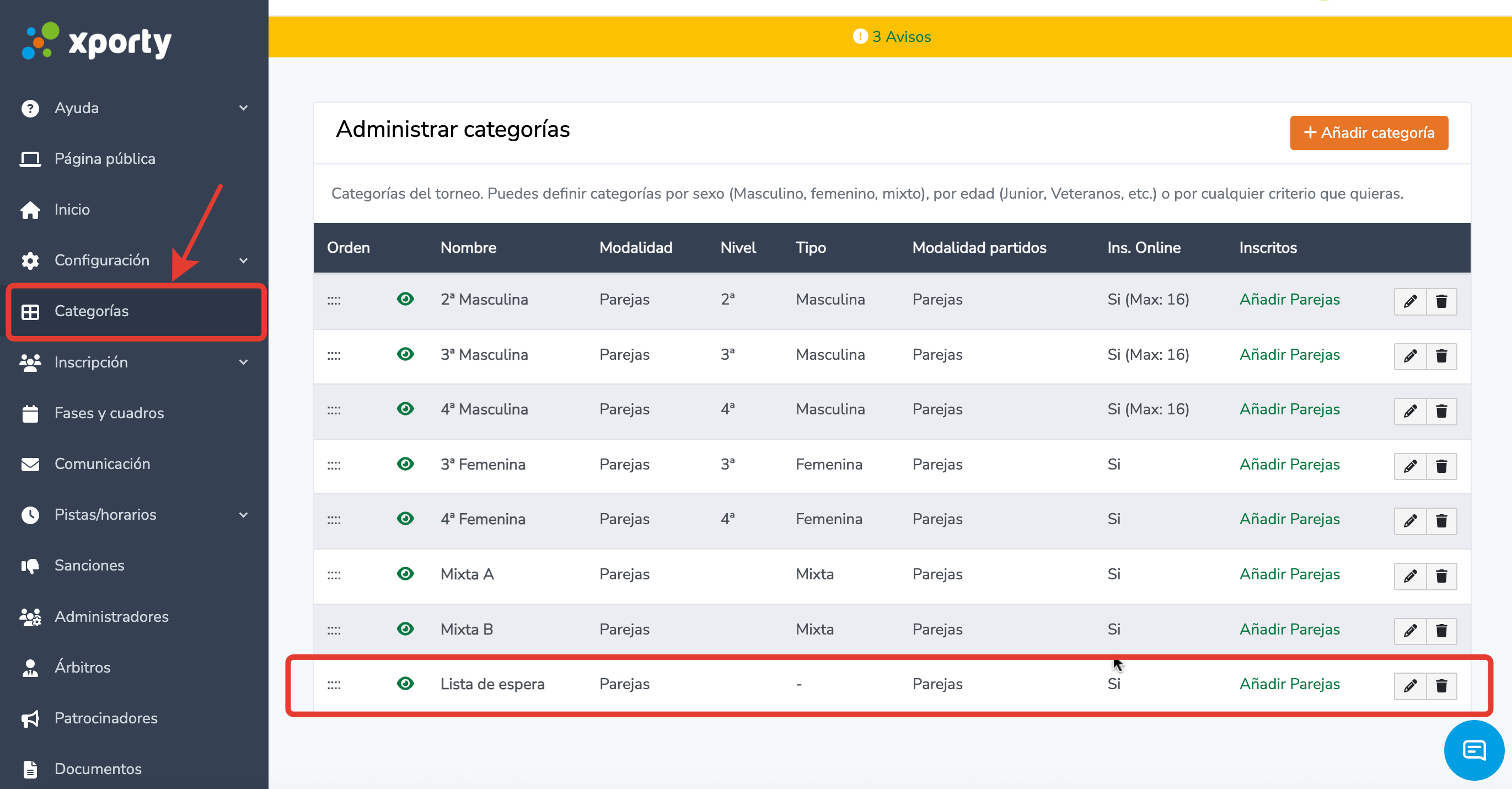
Task: Toggle the eye icon for Lista de espera
Action: point(405,684)
